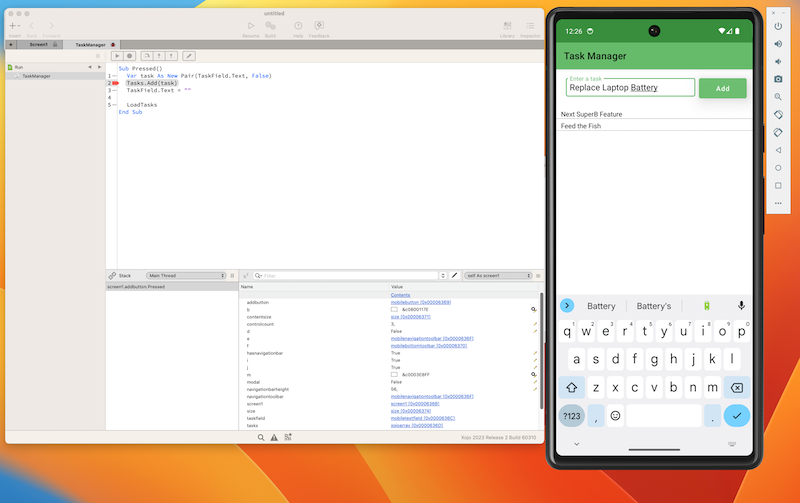
Task: Expand the keyboard suggestion strip arrow
Action: point(567,306)
